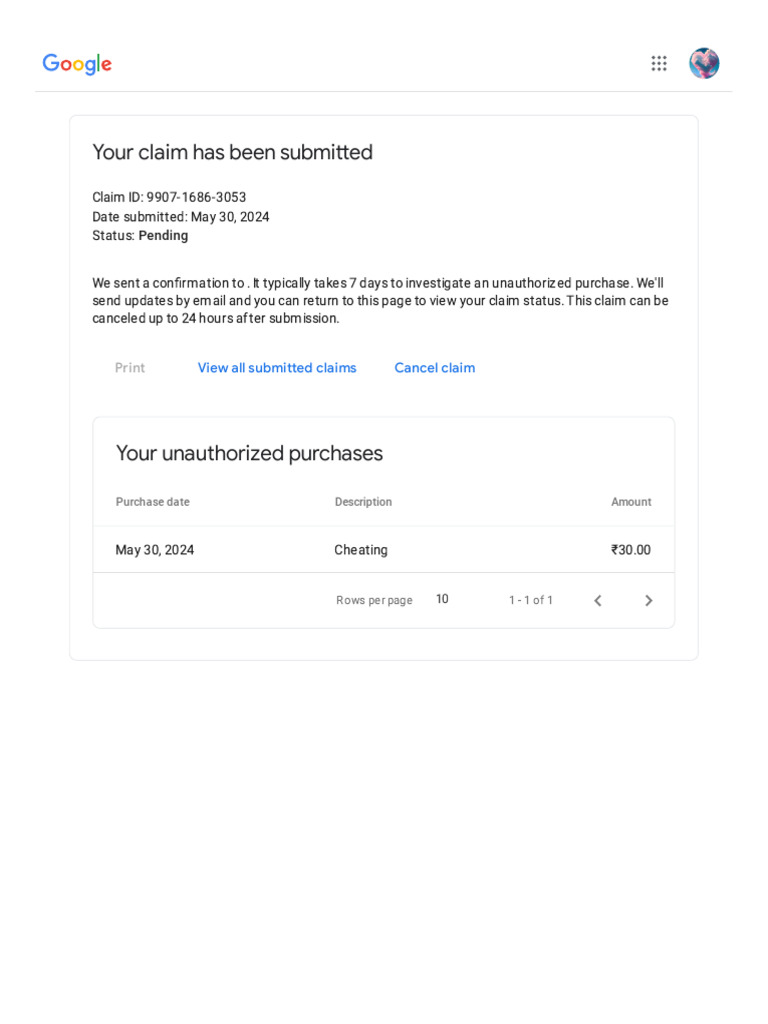Open the account profile avatar

pos(704,63)
